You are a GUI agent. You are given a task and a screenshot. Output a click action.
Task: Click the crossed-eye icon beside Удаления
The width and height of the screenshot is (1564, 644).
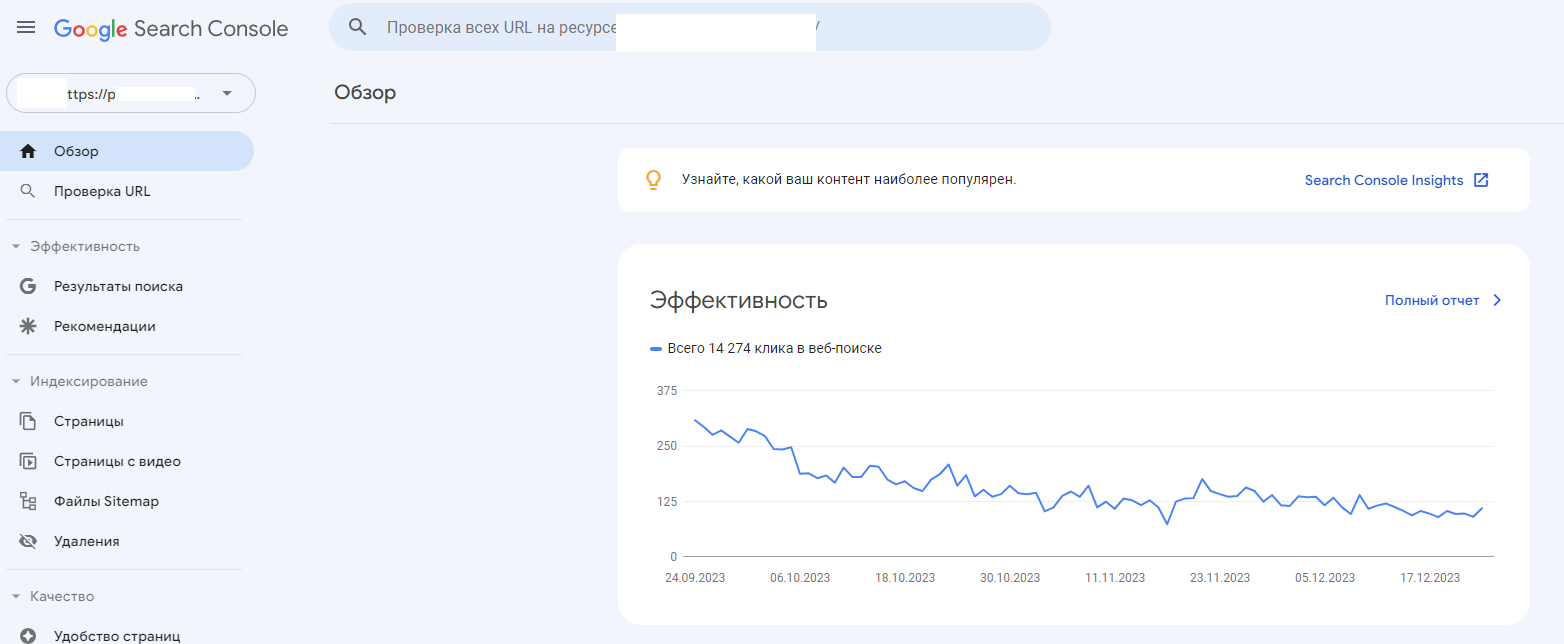pyautogui.click(x=28, y=541)
